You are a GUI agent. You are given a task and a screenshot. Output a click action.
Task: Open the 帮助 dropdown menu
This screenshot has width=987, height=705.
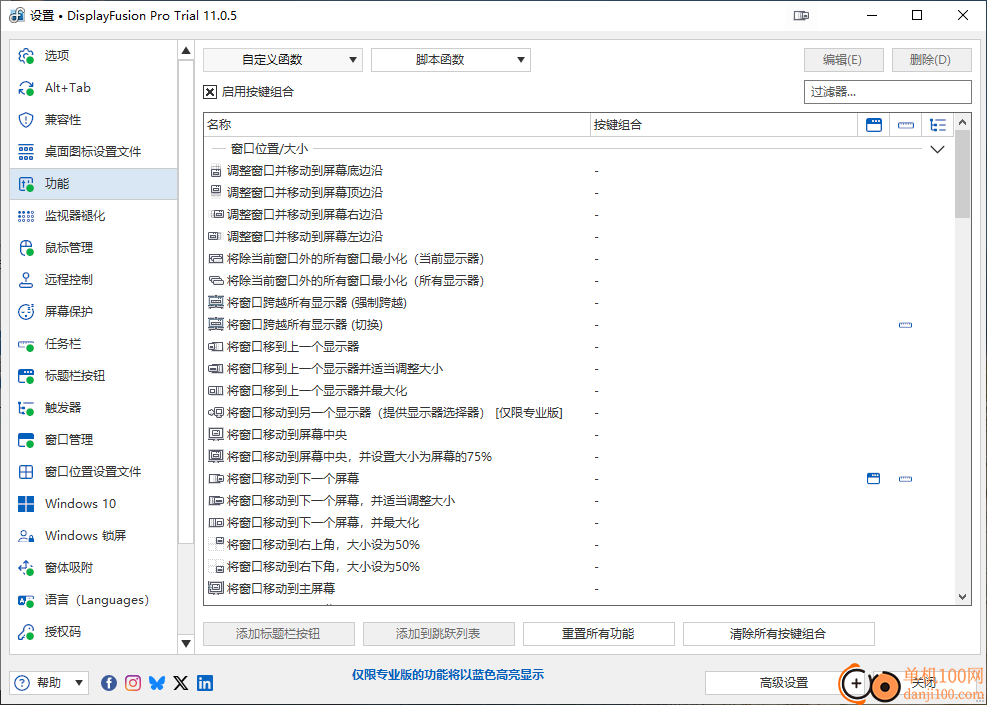(50, 682)
